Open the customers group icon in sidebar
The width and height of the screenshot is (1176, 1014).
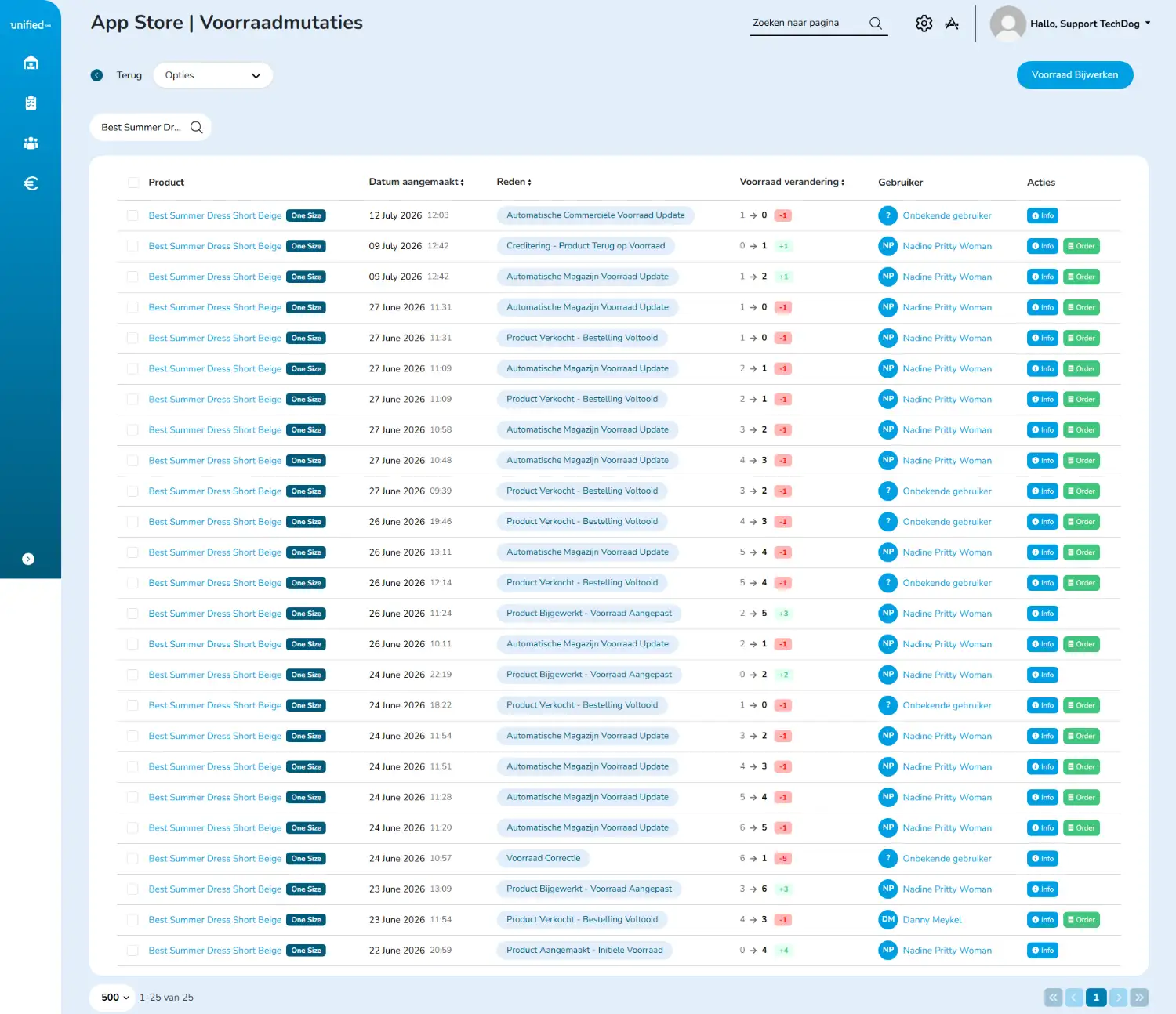31,143
